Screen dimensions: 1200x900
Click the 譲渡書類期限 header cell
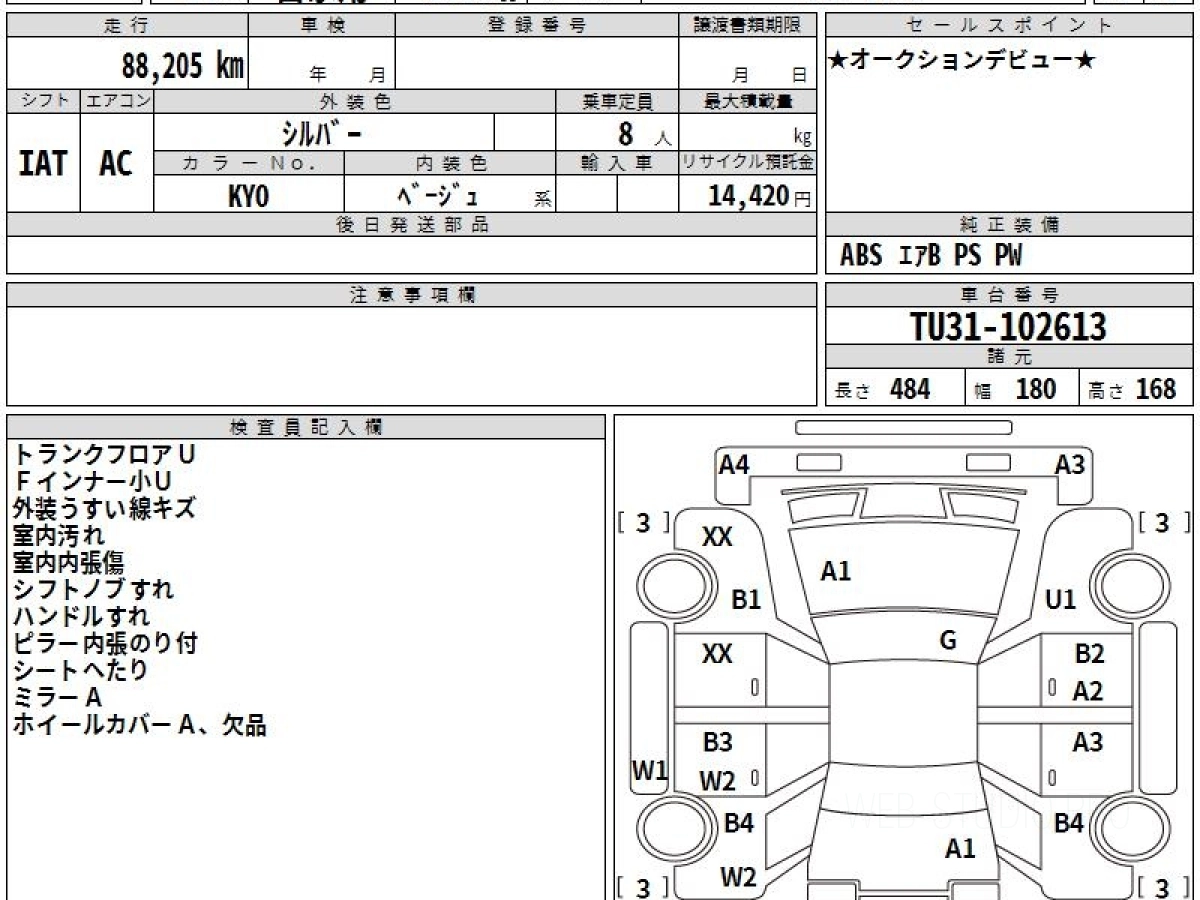coord(748,25)
